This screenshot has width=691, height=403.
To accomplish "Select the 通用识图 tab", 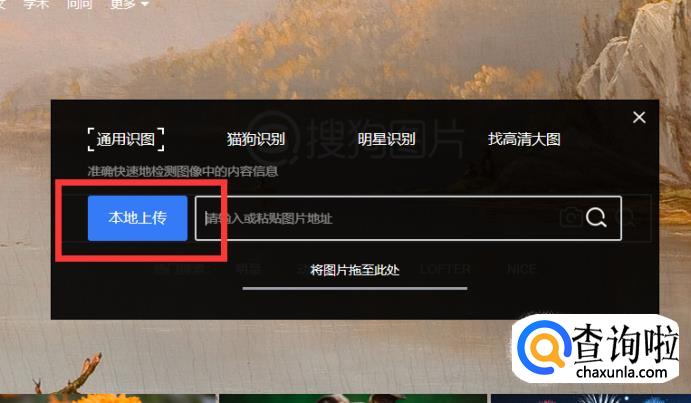I will click(126, 139).
